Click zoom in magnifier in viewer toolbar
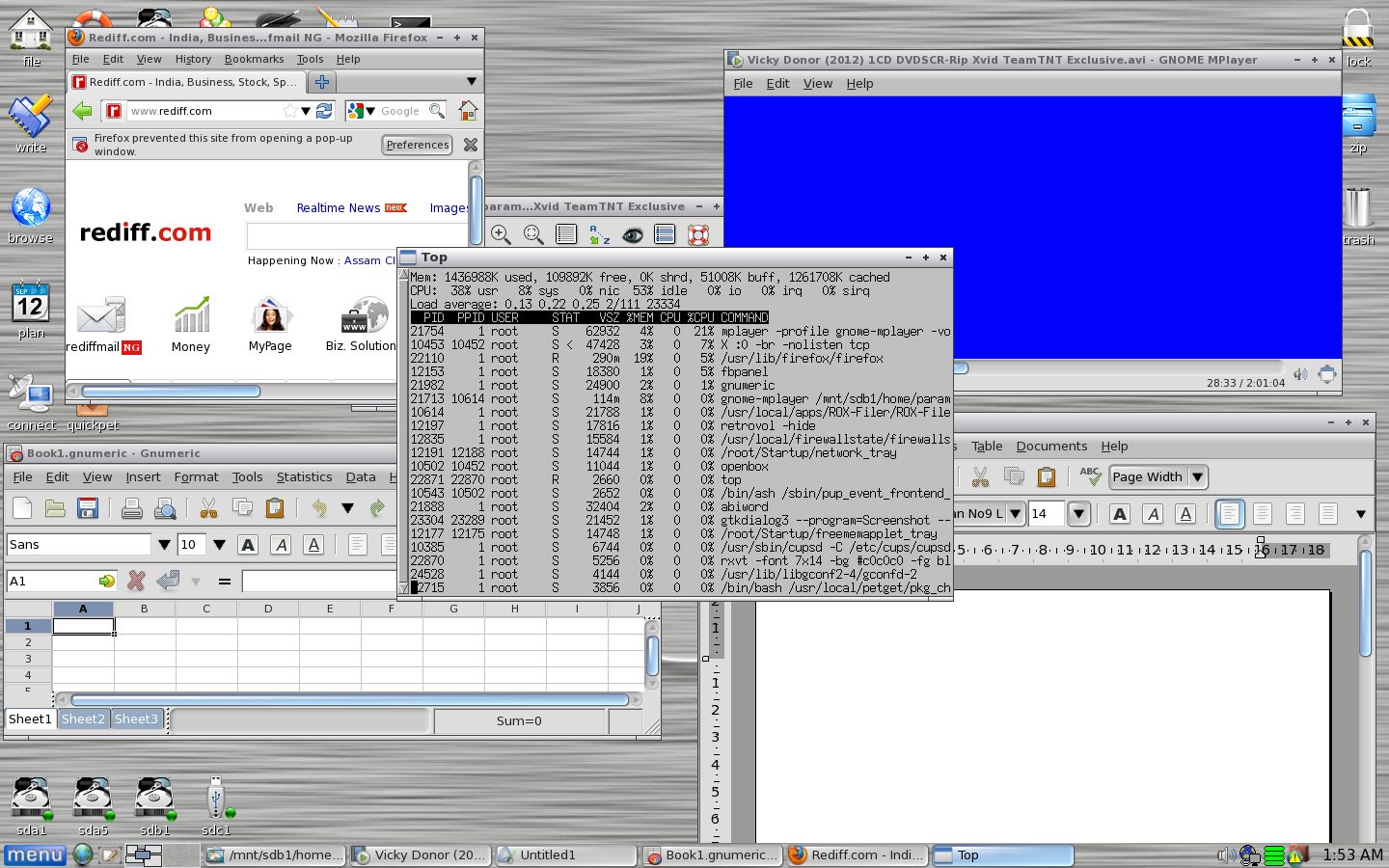The height and width of the screenshot is (868, 1389). [501, 234]
